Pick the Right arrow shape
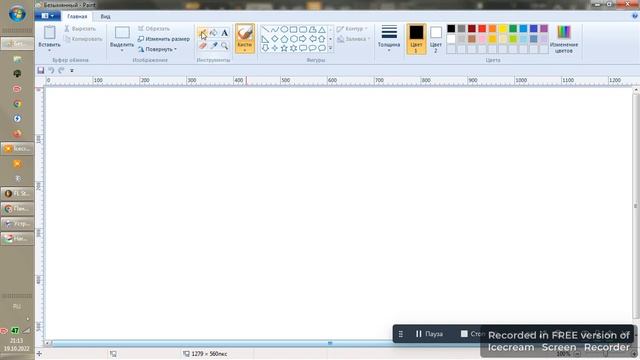This screenshot has width=640, height=360. tap(303, 39)
